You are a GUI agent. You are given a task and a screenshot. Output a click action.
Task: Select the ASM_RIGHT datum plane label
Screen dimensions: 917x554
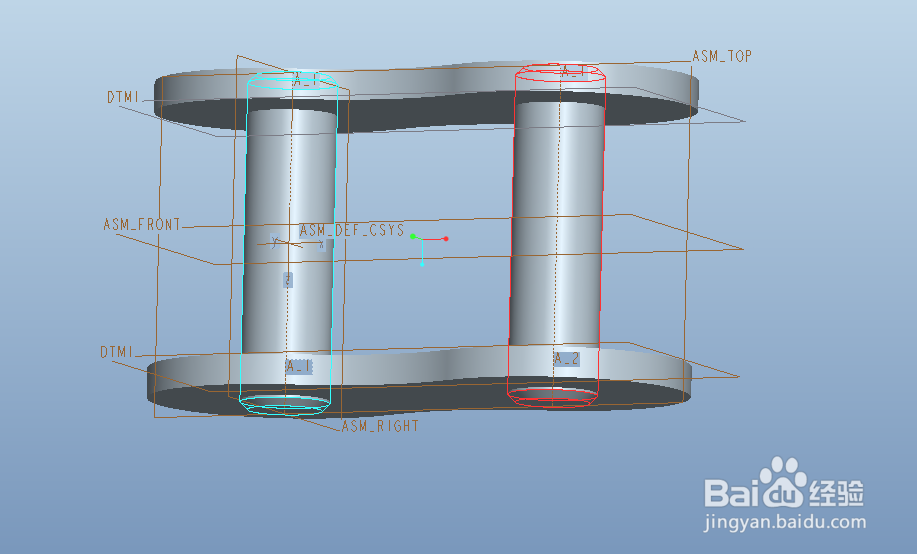coord(380,426)
